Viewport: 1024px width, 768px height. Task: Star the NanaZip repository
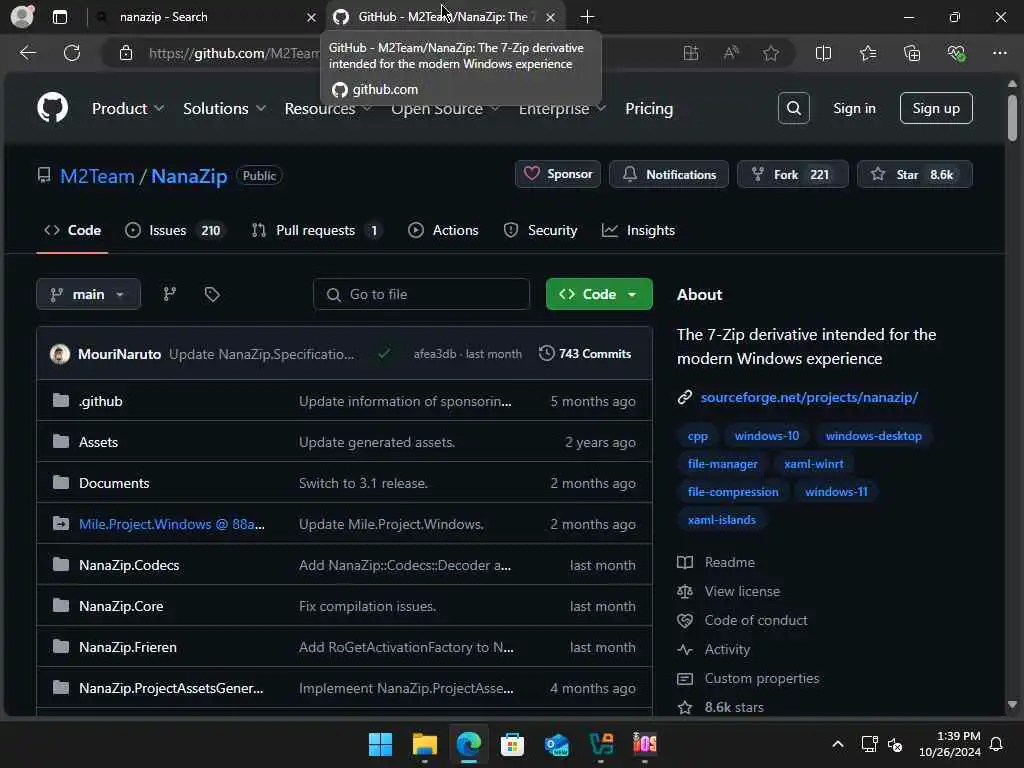(x=914, y=174)
